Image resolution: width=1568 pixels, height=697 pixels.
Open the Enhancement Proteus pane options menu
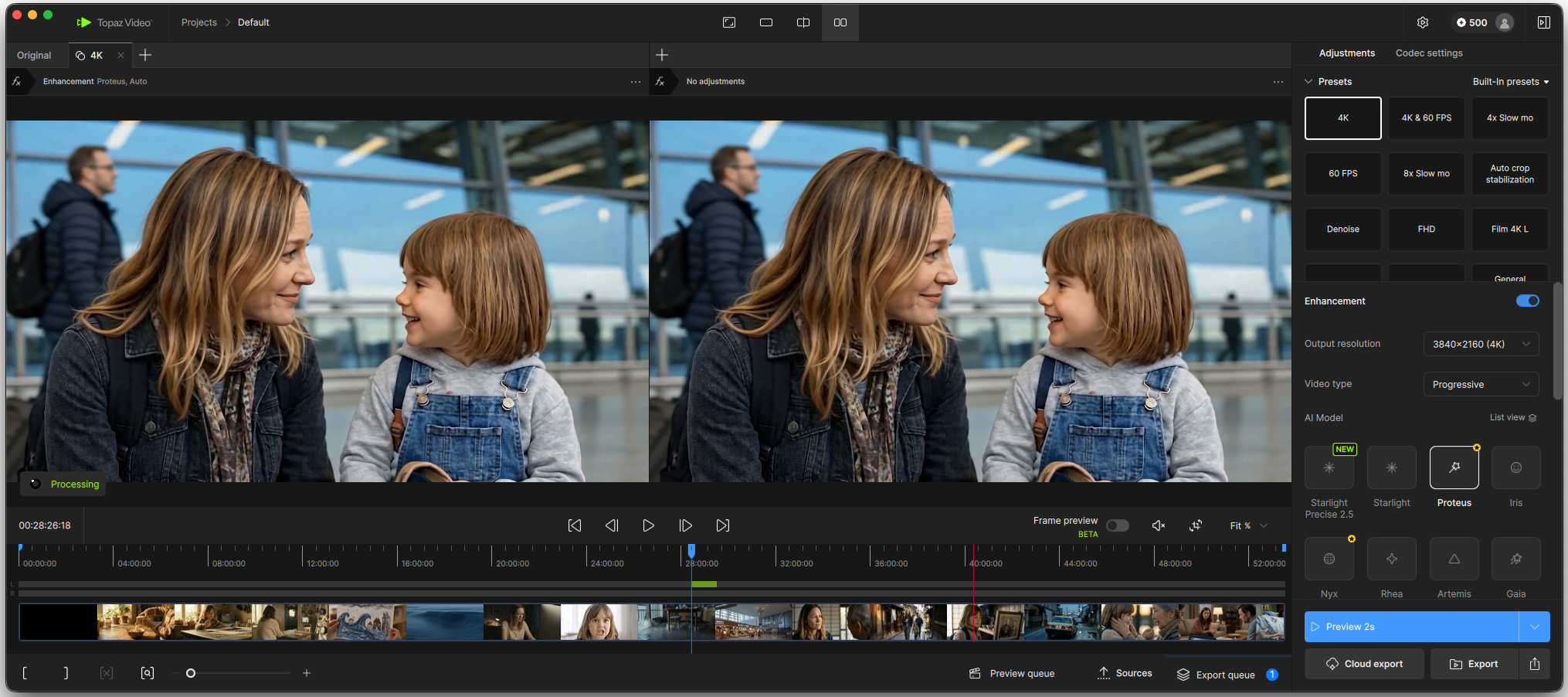[636, 81]
